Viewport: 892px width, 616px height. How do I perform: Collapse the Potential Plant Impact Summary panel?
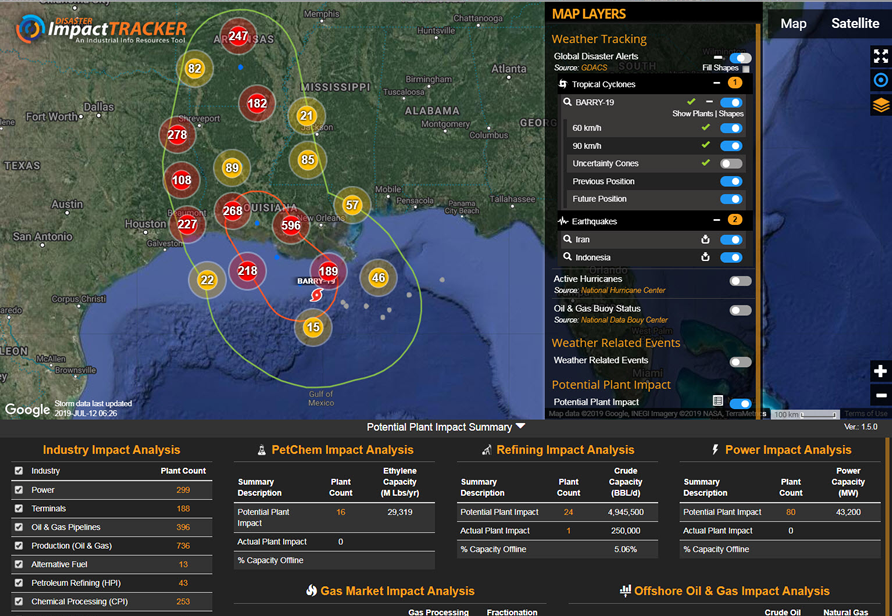pyautogui.click(x=520, y=426)
